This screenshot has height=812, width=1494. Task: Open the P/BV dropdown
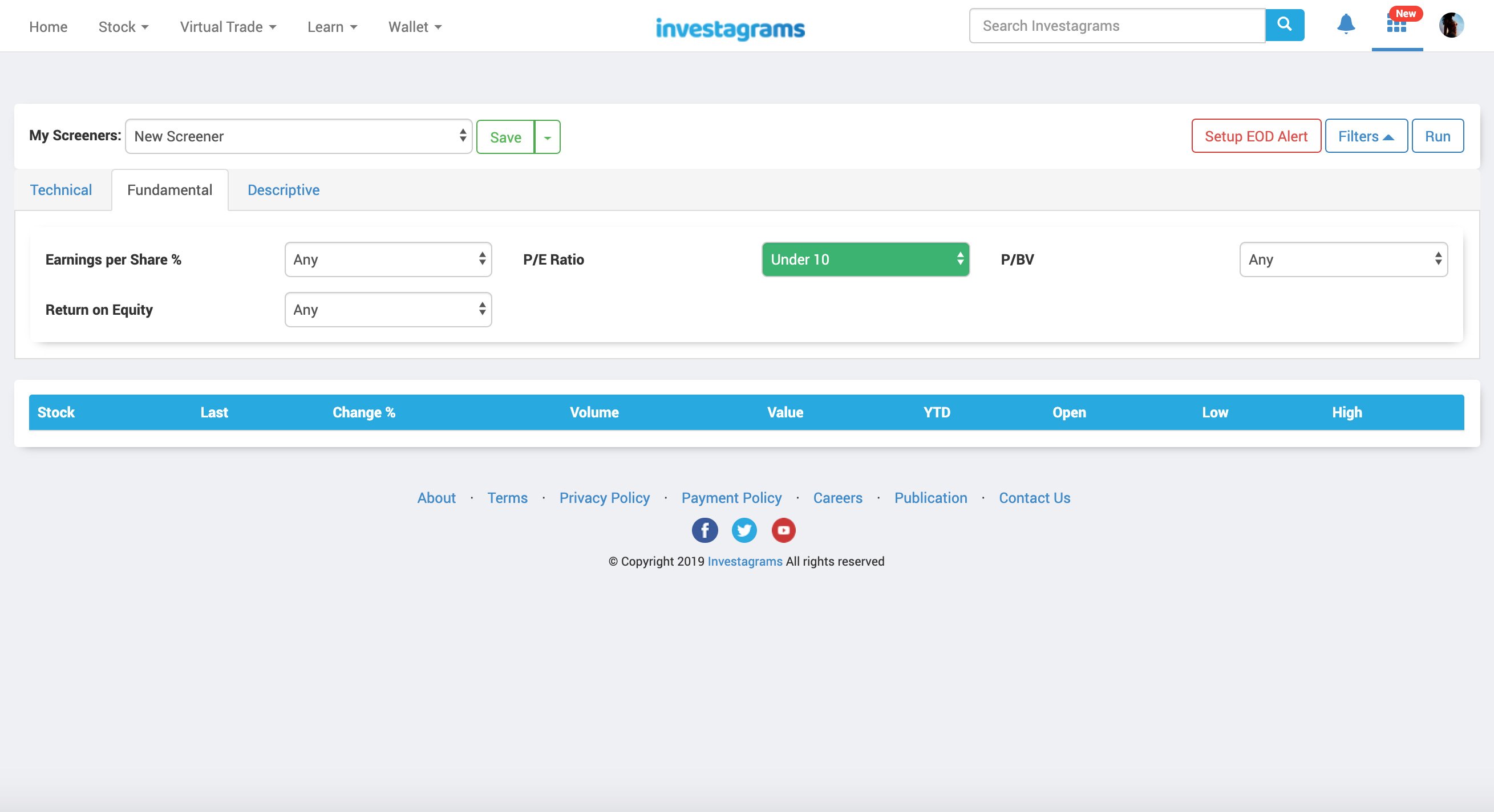point(1343,259)
